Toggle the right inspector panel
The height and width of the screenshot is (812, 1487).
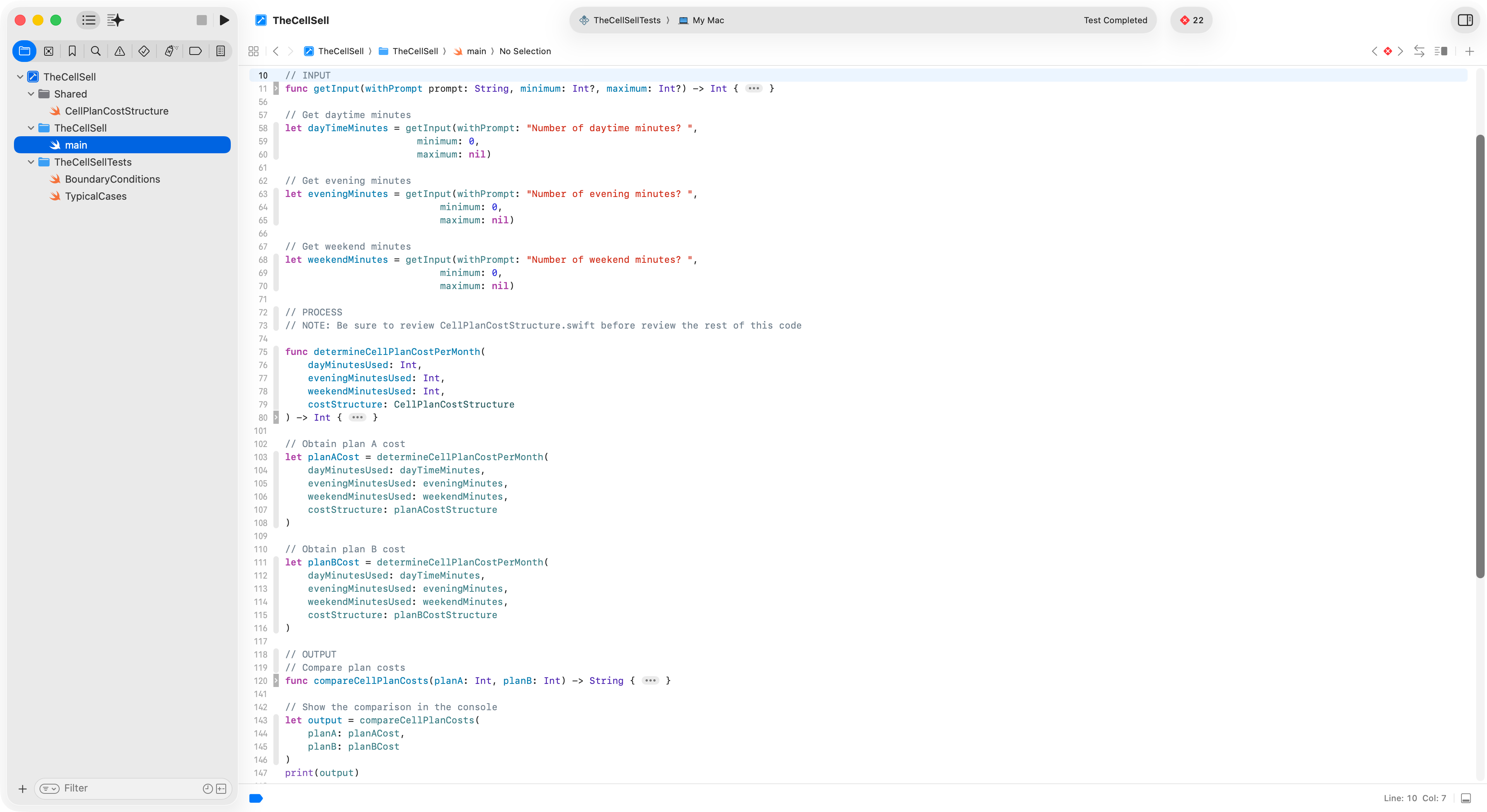[x=1465, y=20]
